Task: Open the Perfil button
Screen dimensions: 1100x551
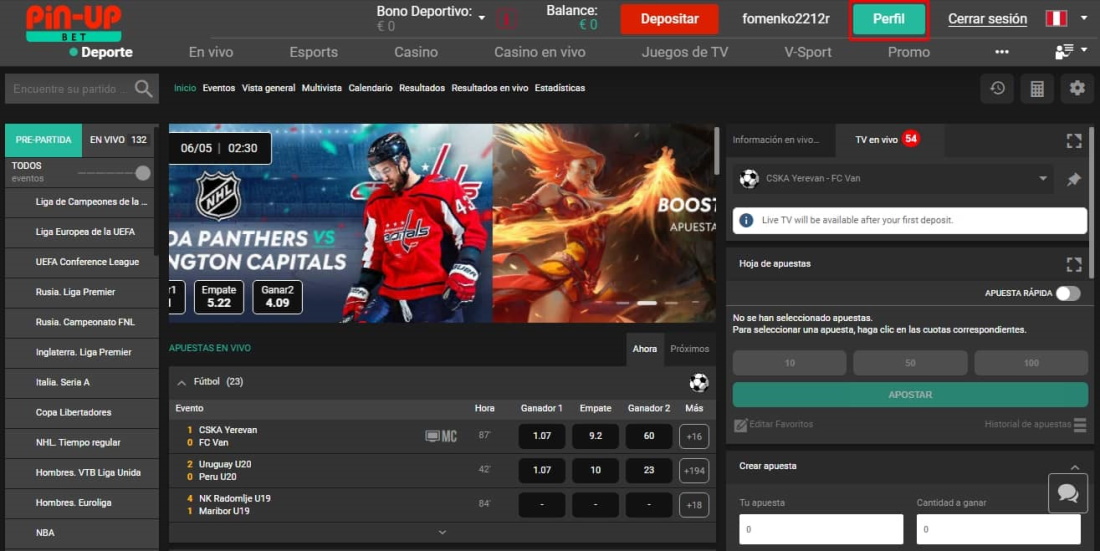Action: point(889,19)
